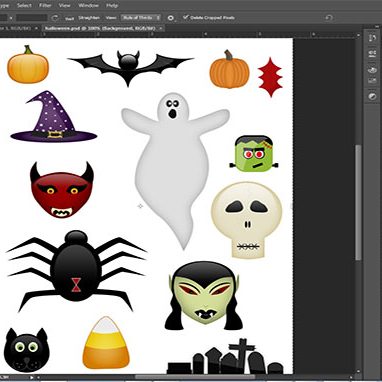Open the Filter menu
This screenshot has height=382, width=382.
click(x=45, y=5)
